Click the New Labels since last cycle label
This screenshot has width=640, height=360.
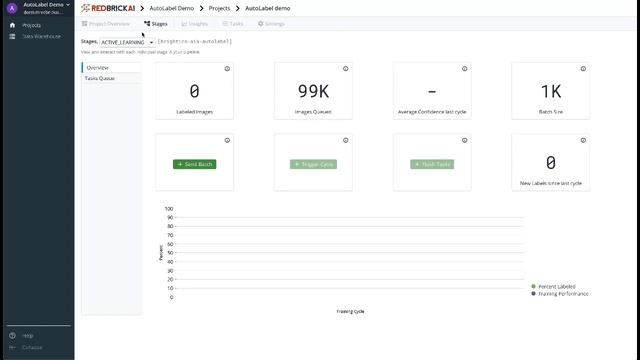(x=551, y=183)
